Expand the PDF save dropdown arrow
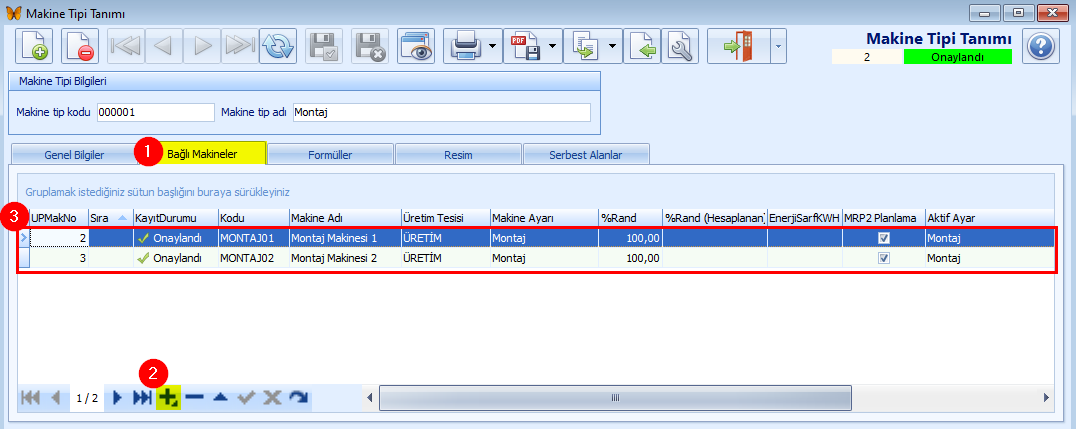 (553, 47)
